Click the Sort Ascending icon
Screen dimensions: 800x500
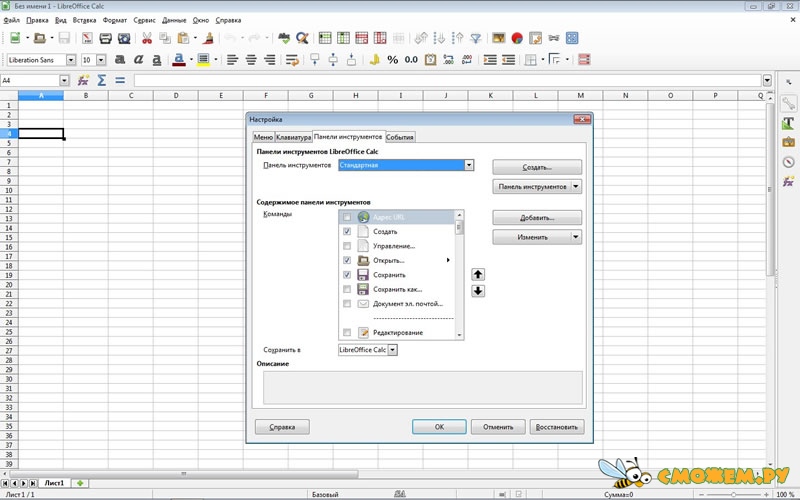439,38
